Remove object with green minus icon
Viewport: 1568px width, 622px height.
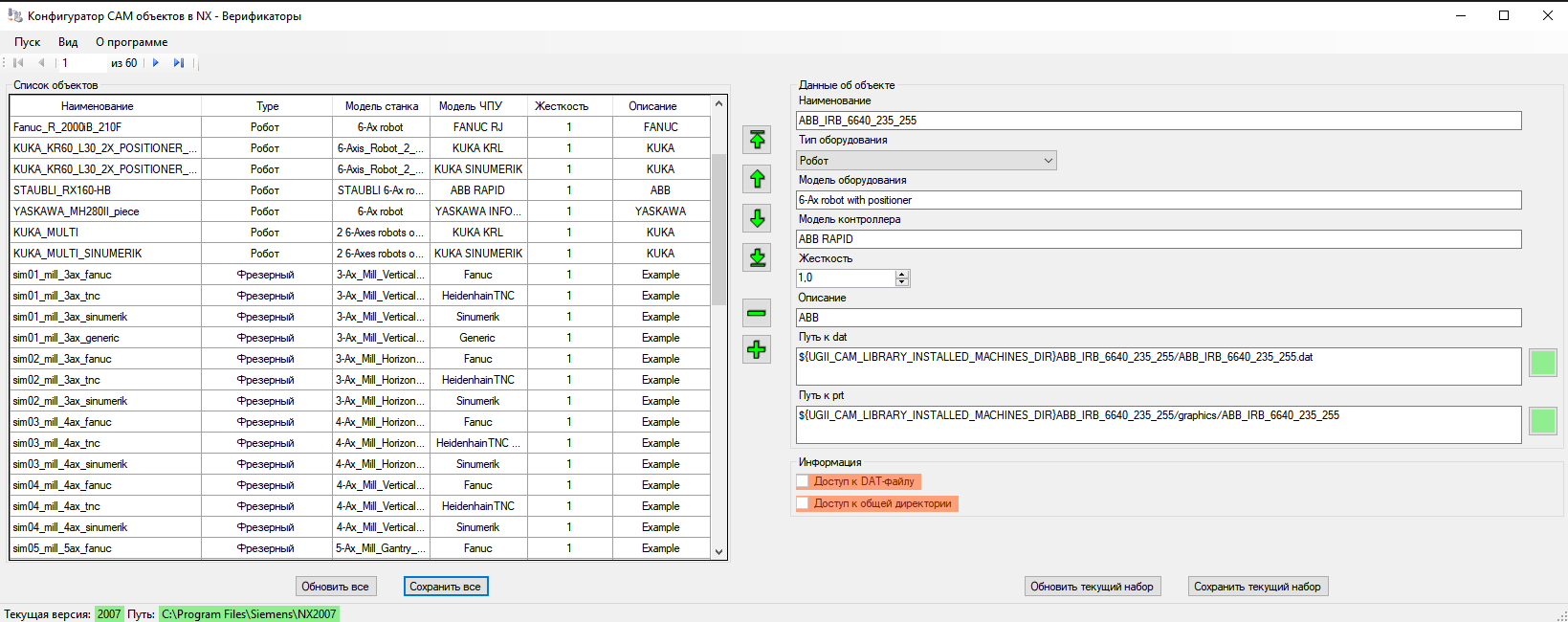click(757, 313)
